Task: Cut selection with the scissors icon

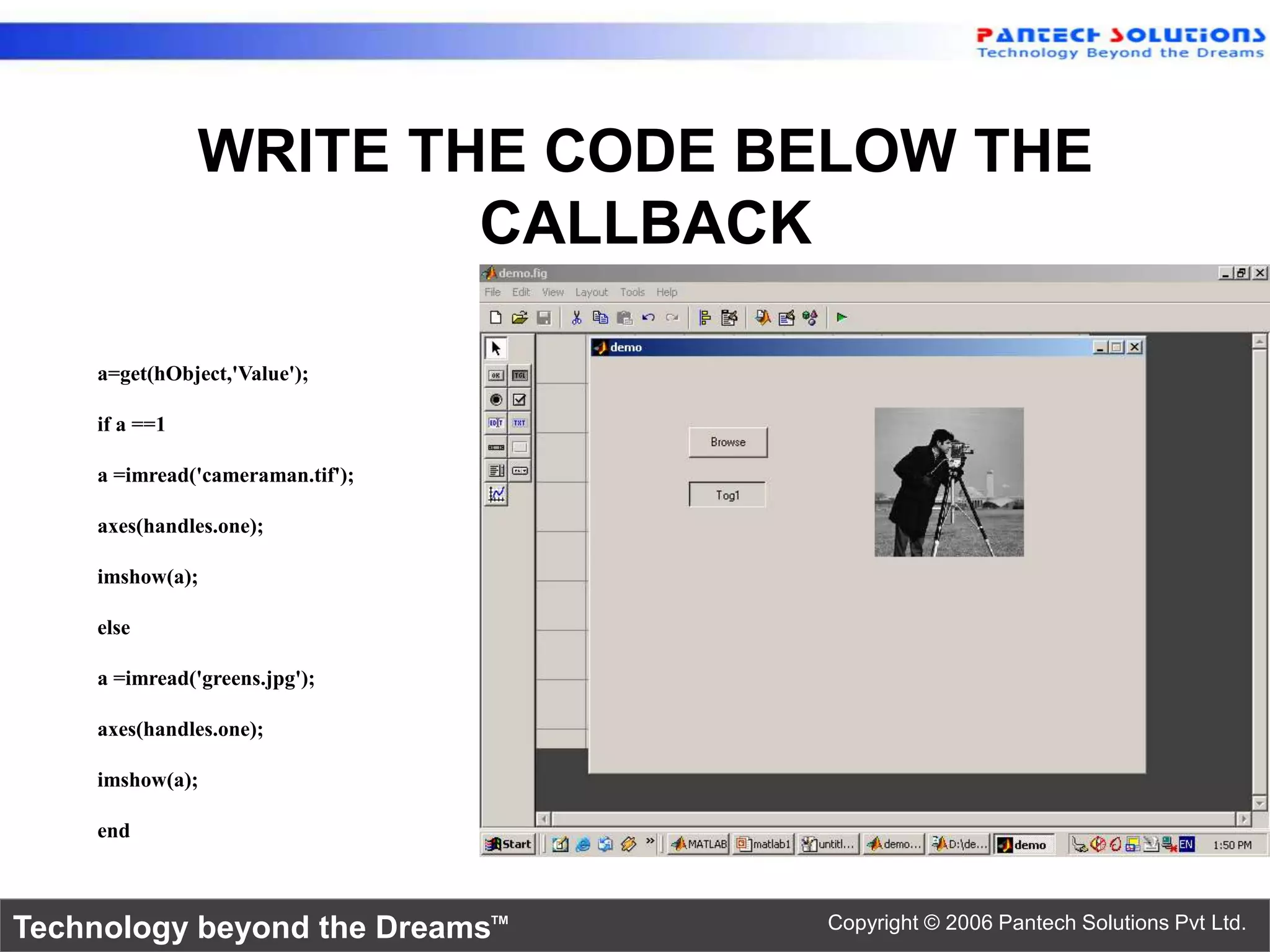Action: pos(577,318)
